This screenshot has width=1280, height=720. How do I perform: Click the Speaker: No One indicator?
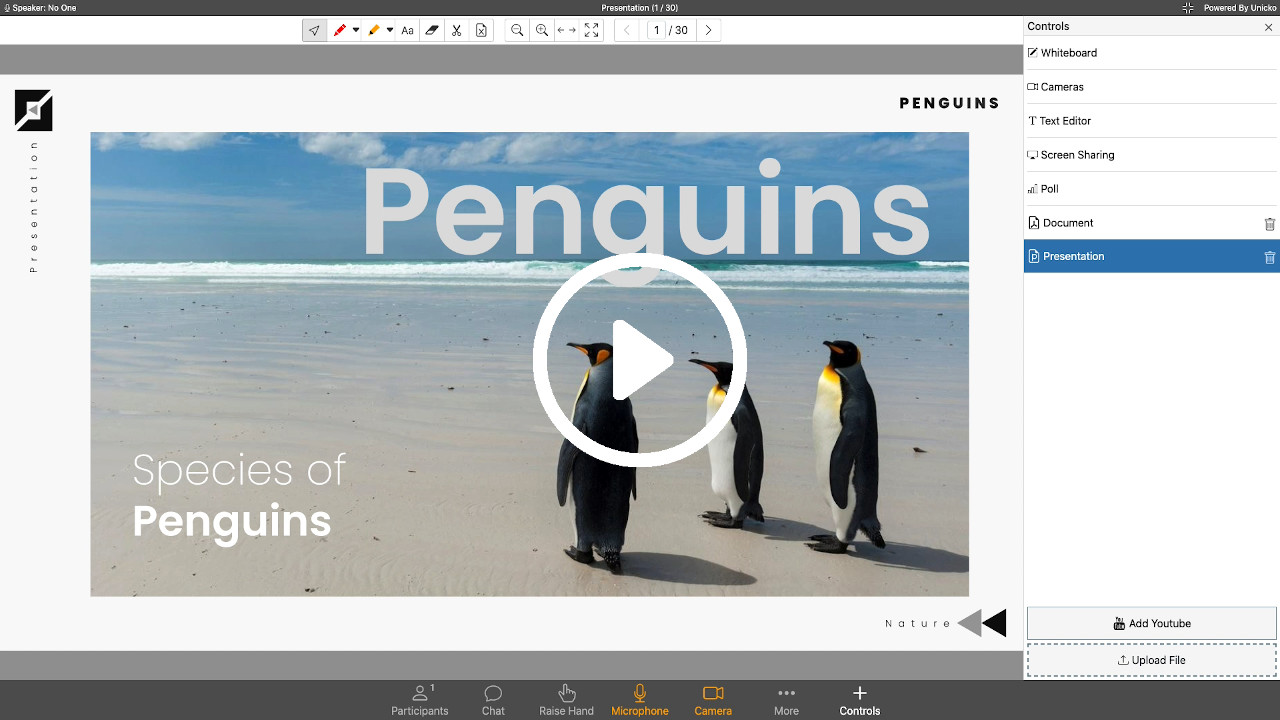tap(40, 8)
